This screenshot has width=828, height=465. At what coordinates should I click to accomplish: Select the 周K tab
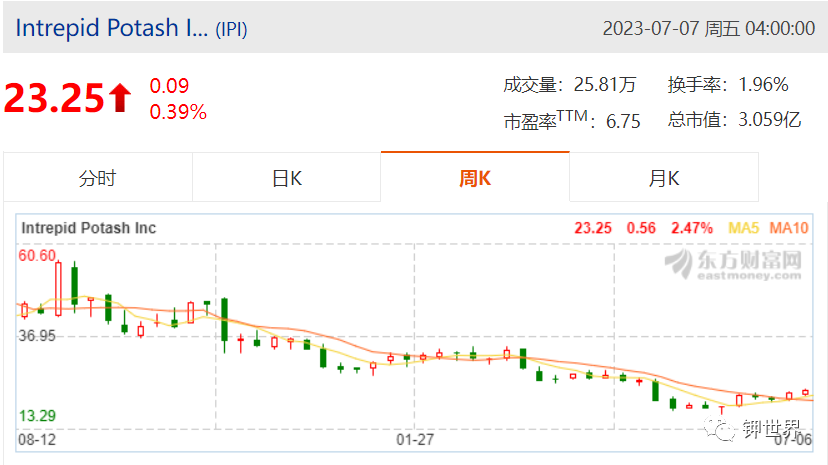coord(475,178)
